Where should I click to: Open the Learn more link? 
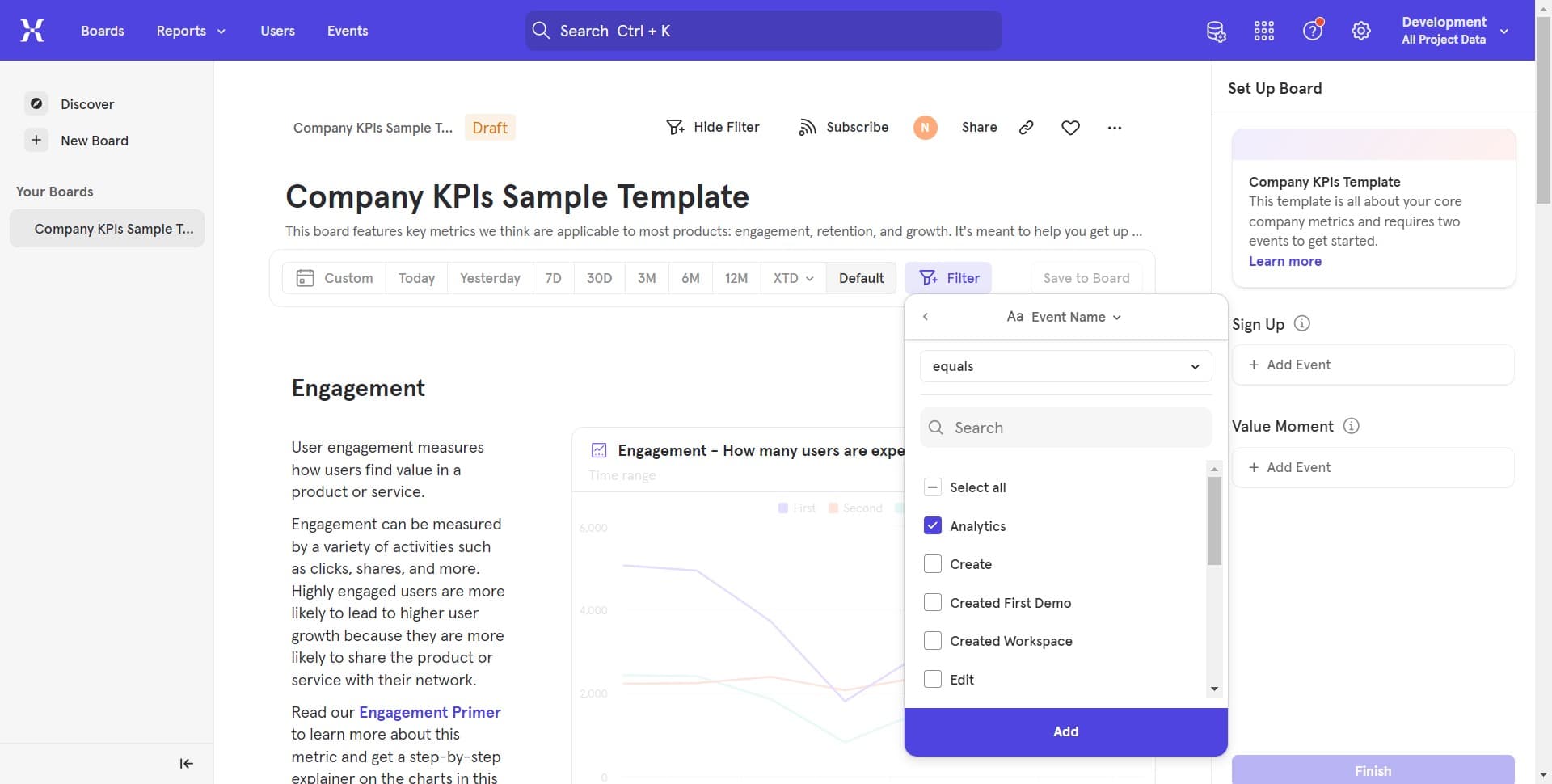1284,260
